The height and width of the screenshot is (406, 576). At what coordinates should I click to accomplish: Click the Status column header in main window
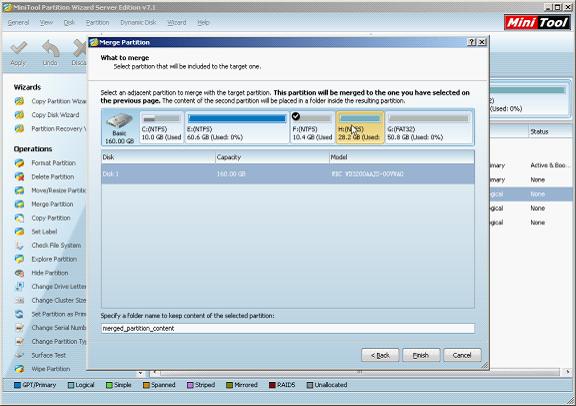coord(550,132)
